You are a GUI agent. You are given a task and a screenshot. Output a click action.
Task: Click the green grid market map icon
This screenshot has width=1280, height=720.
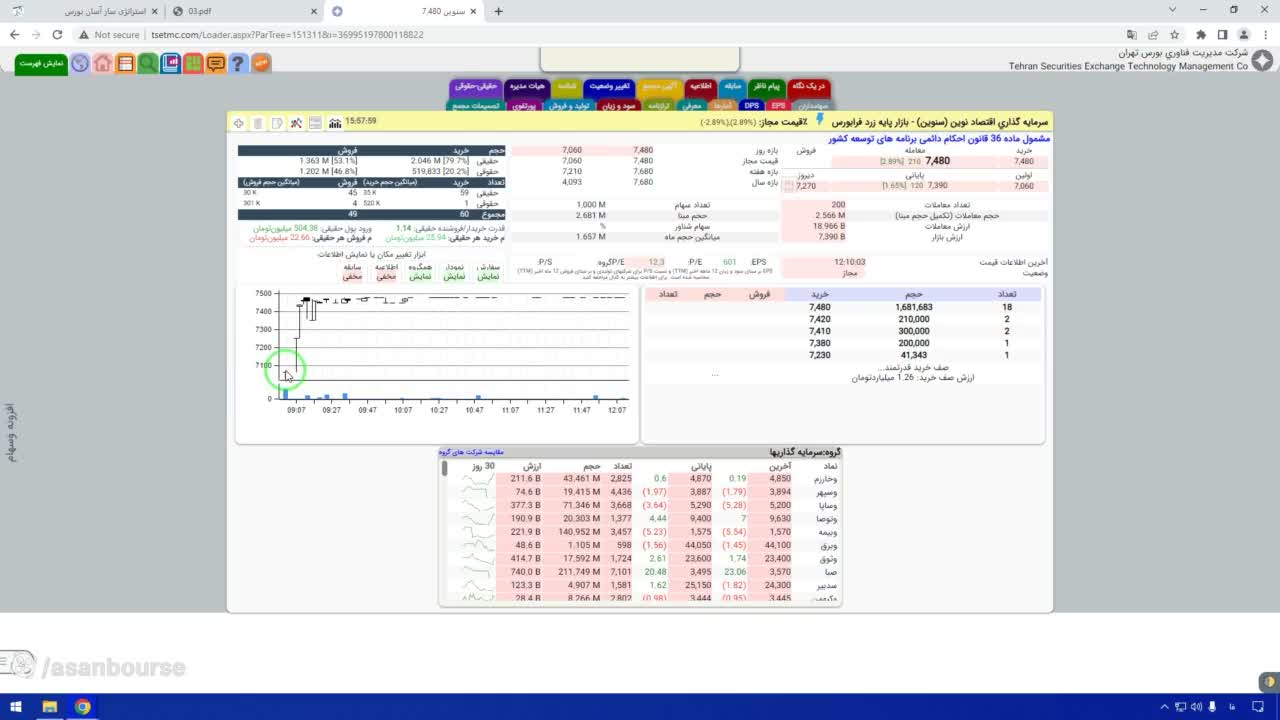coord(192,63)
